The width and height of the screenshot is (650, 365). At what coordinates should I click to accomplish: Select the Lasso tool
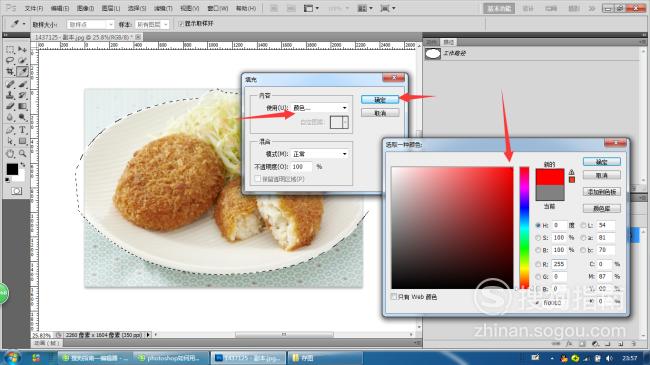10,61
